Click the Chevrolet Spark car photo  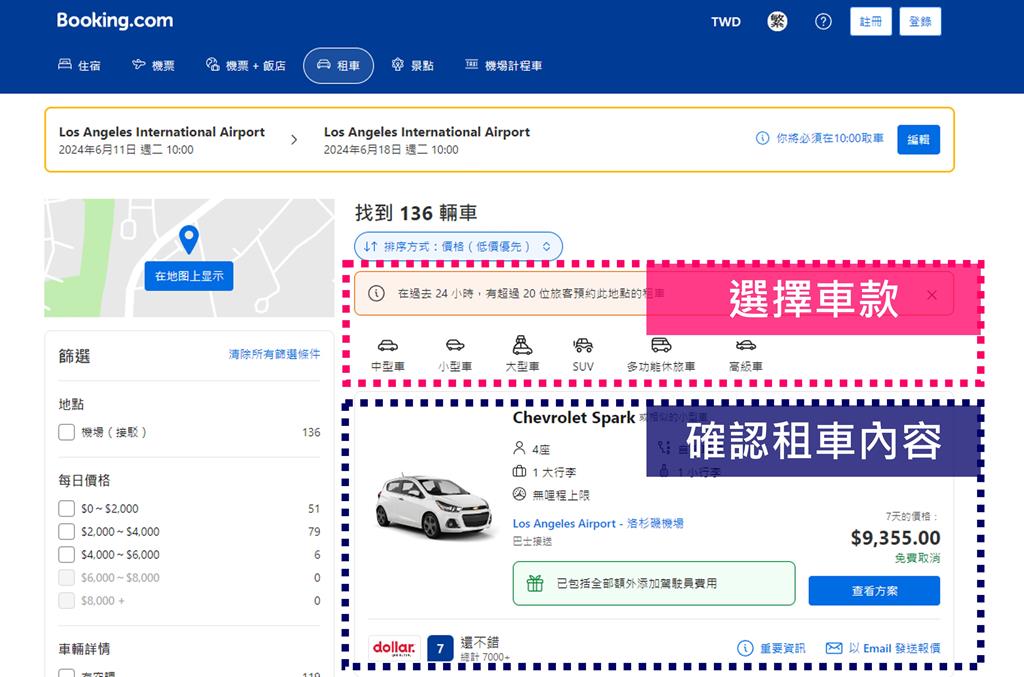[x=434, y=506]
